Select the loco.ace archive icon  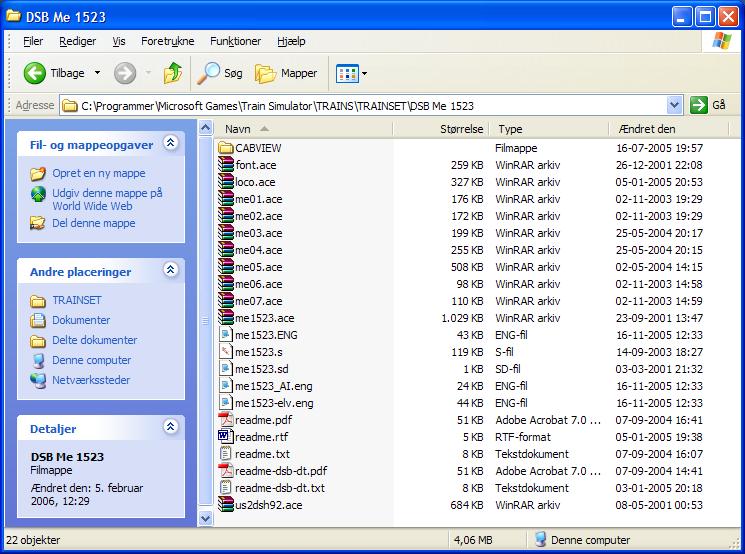point(226,182)
